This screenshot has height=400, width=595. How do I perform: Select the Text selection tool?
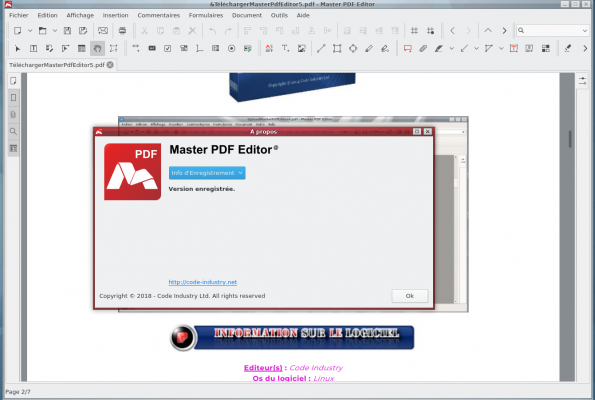pyautogui.click(x=33, y=48)
